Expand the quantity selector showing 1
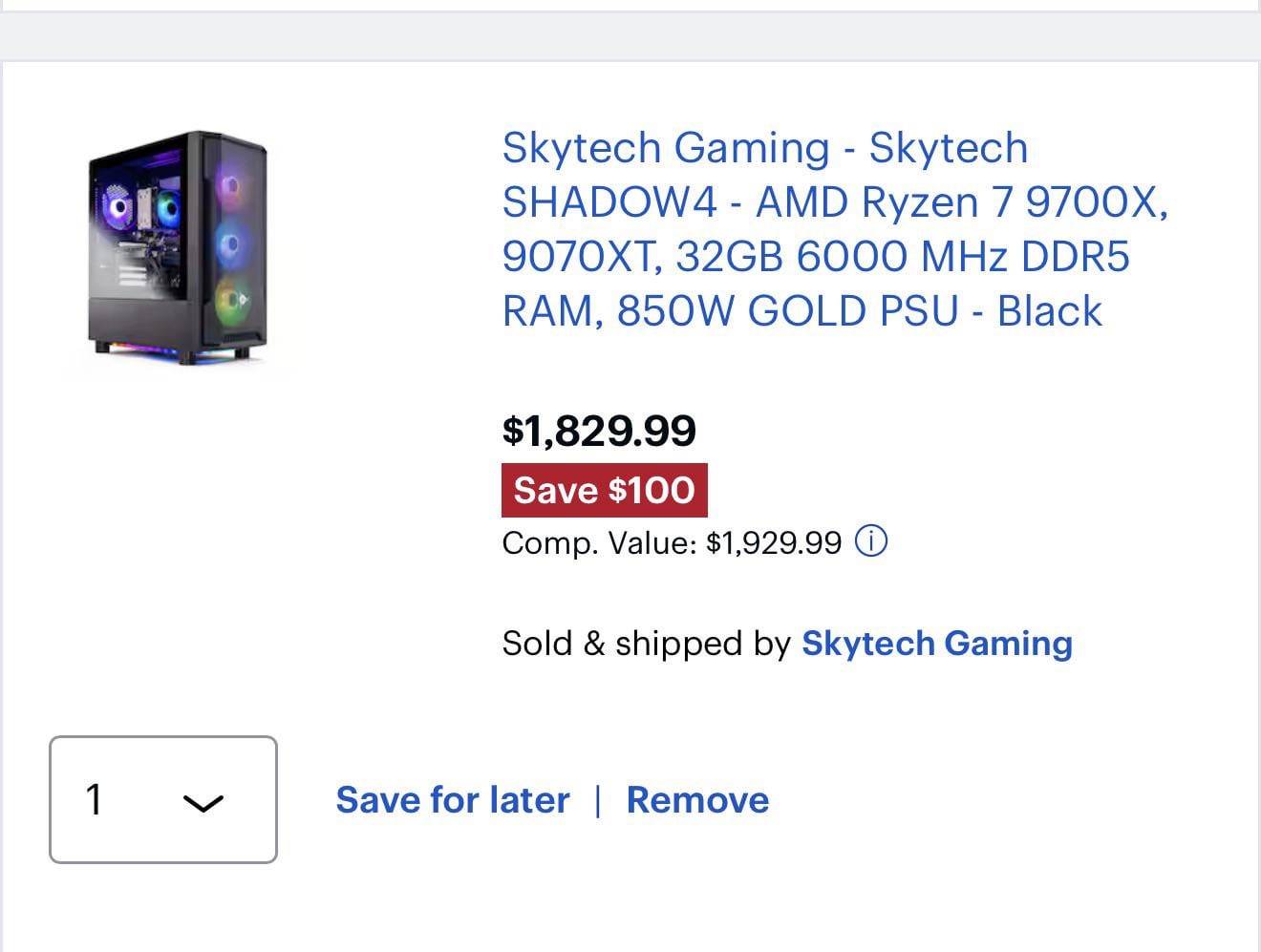The height and width of the screenshot is (952, 1261). pos(163,800)
